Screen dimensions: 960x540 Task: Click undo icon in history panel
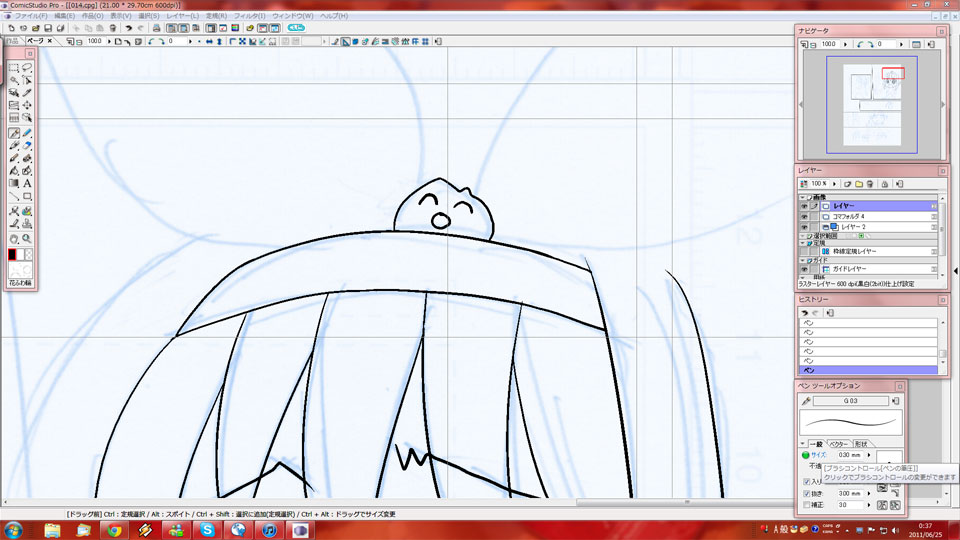point(805,313)
